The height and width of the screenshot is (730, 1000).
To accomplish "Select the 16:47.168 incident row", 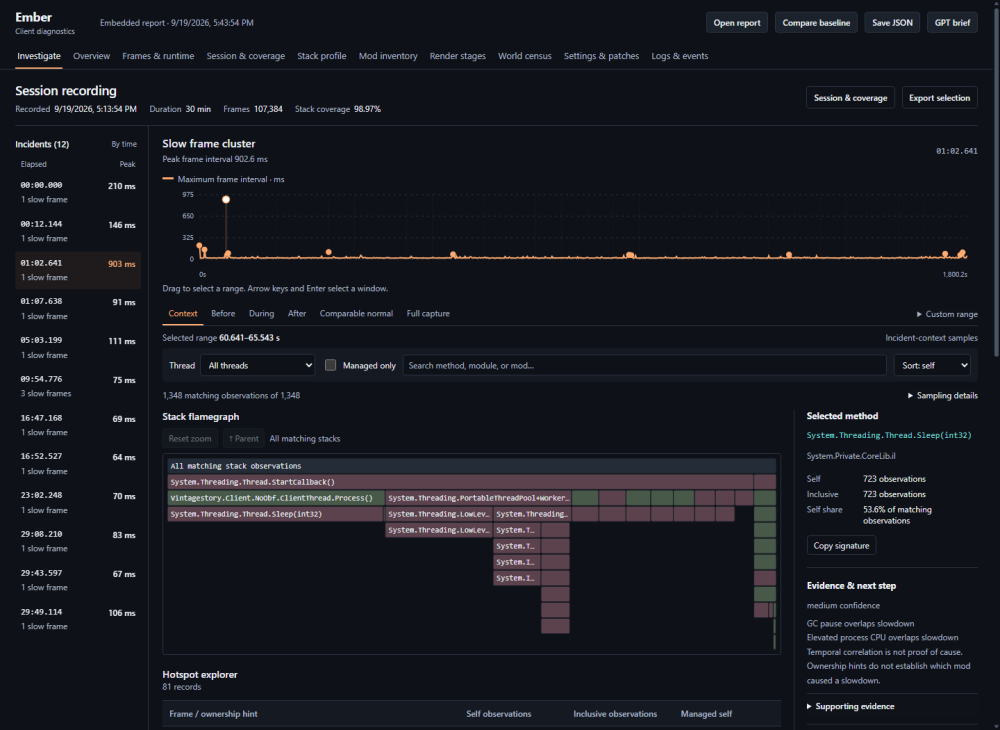I will tap(78, 425).
